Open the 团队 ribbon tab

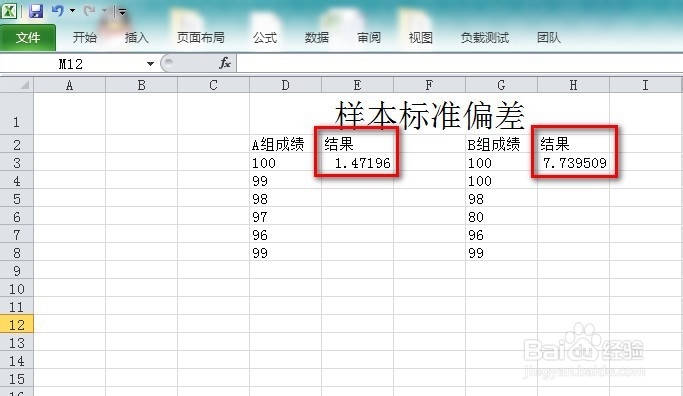pyautogui.click(x=548, y=37)
